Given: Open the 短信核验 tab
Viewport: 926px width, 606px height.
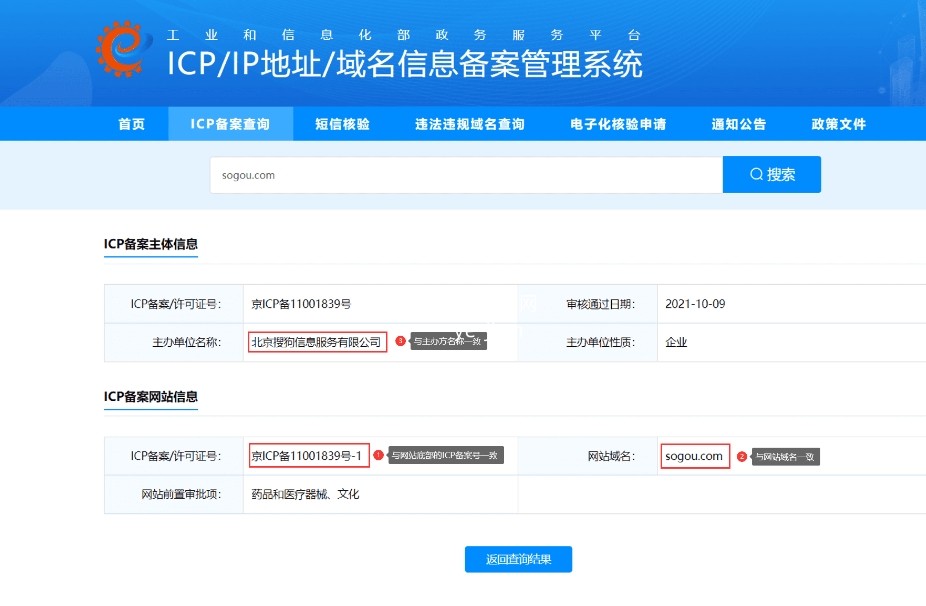Looking at the screenshot, I should [343, 124].
